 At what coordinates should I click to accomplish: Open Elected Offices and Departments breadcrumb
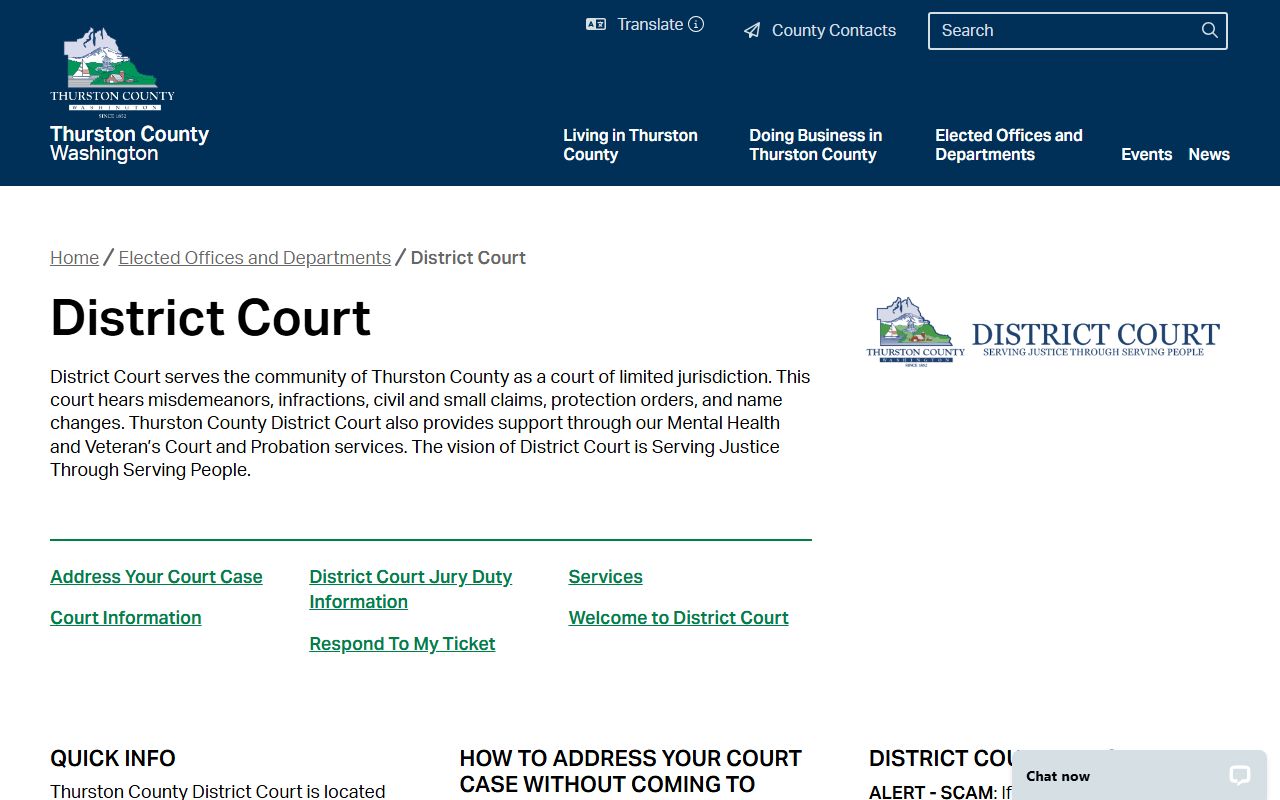click(255, 258)
